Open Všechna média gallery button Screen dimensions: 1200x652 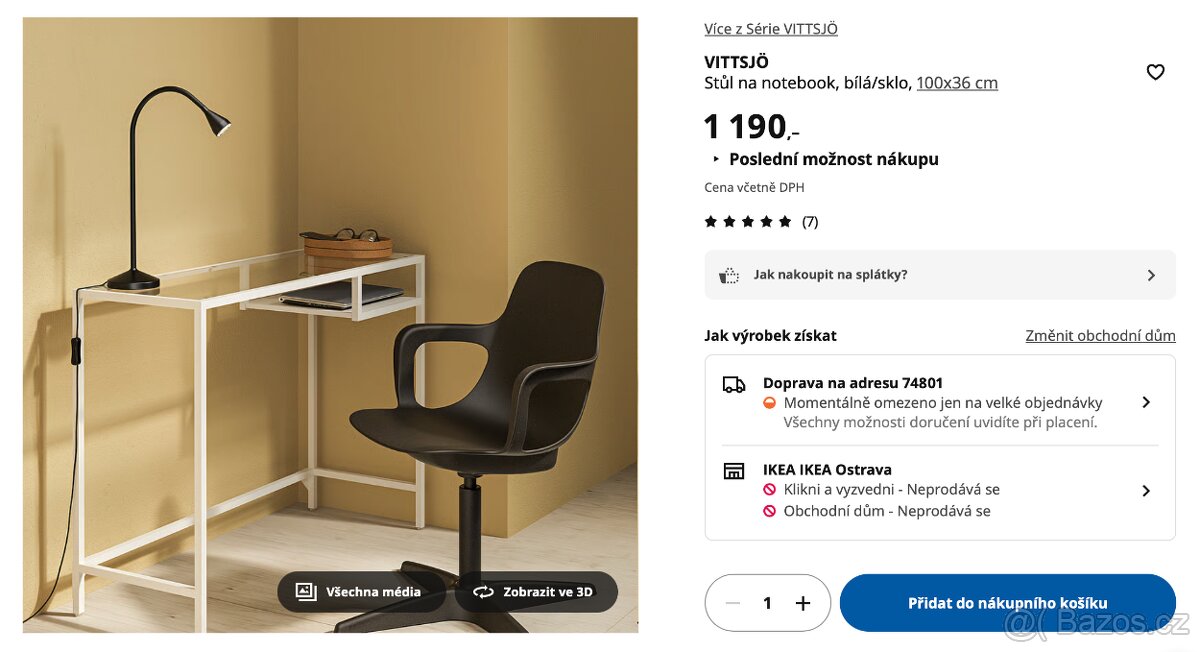pyautogui.click(x=362, y=592)
